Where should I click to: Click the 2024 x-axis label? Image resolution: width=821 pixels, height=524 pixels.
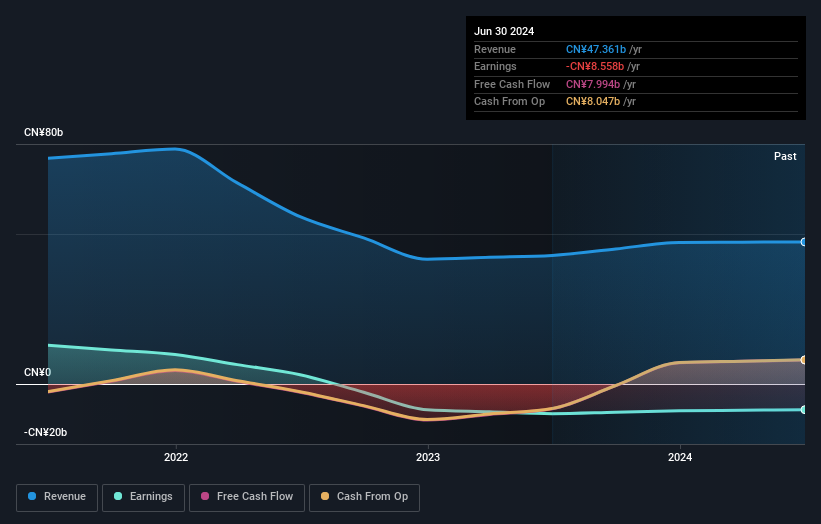(680, 457)
